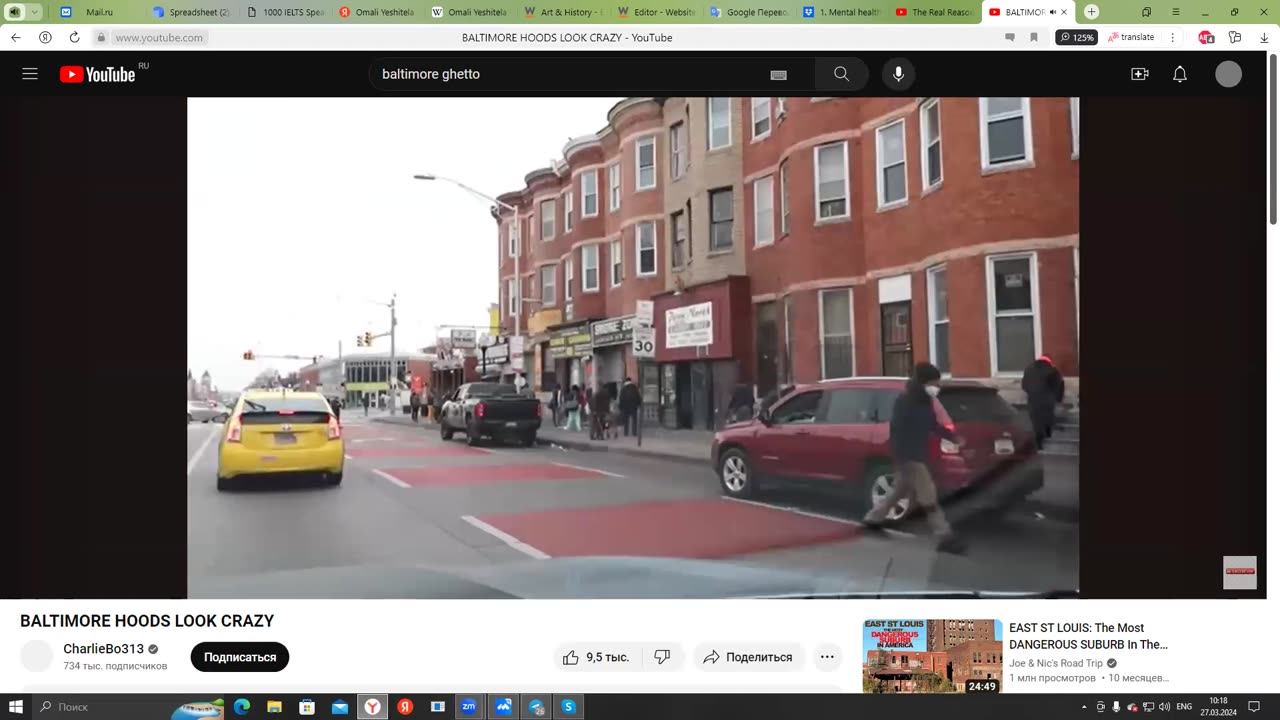Screen dimensions: 1280x720
Task: Switch to Editor - Website tab
Action: 657,12
